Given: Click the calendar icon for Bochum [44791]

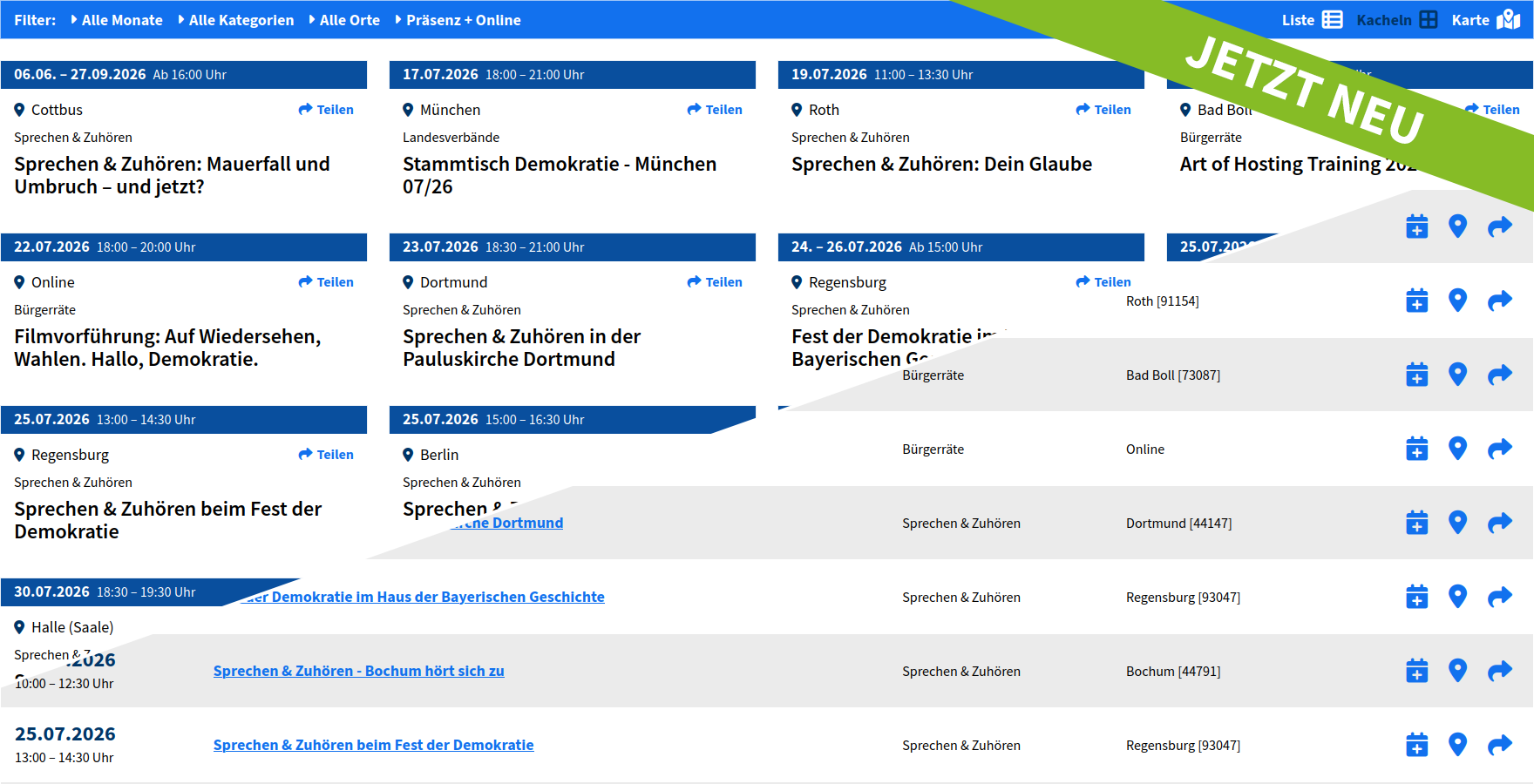Looking at the screenshot, I should (1417, 671).
